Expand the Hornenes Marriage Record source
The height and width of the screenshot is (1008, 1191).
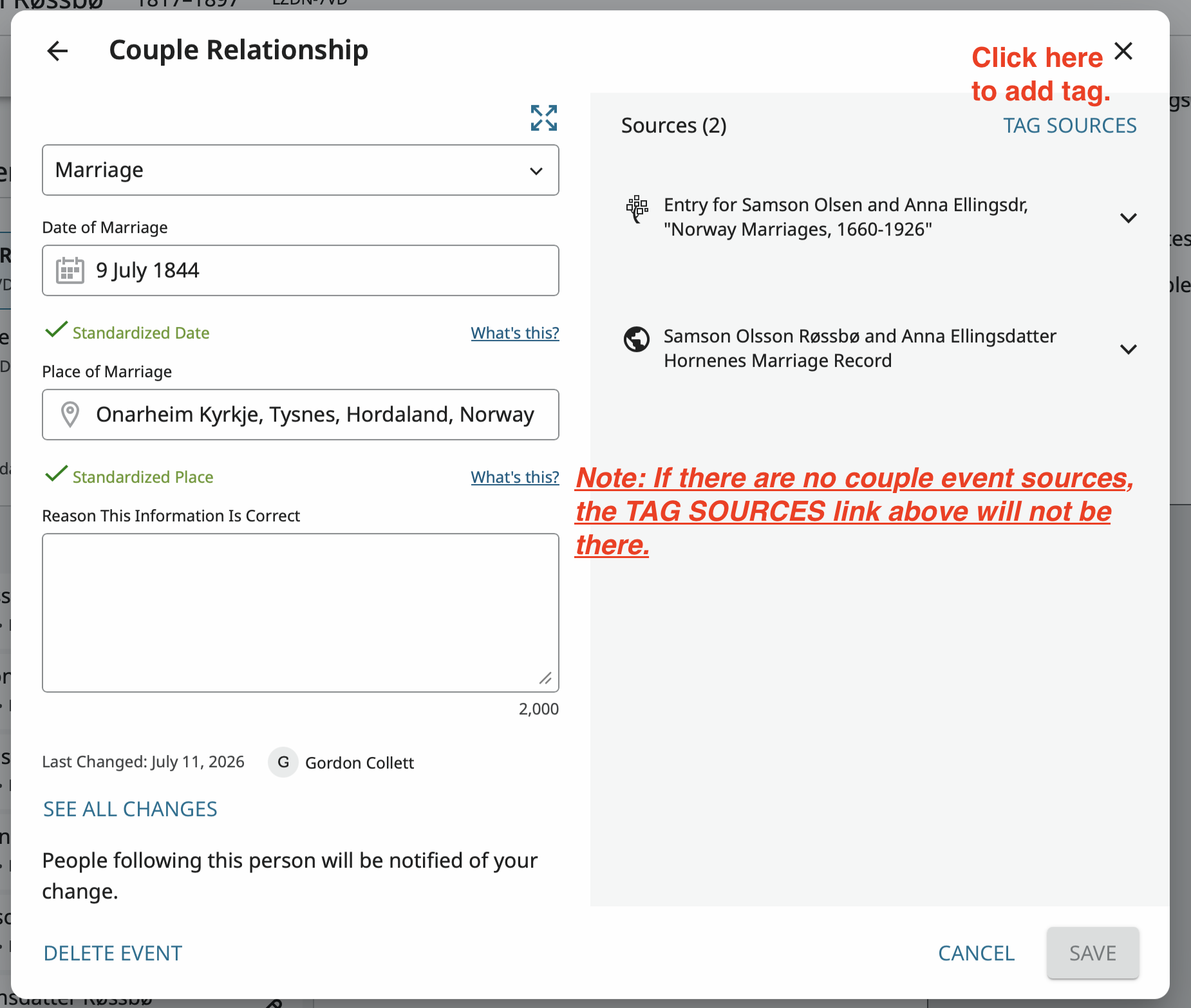tap(1129, 350)
